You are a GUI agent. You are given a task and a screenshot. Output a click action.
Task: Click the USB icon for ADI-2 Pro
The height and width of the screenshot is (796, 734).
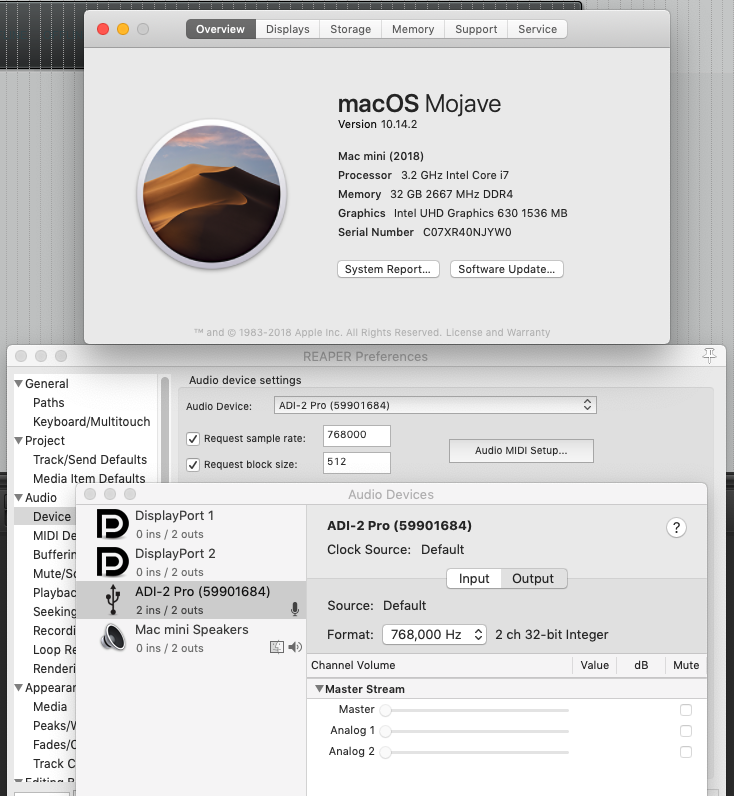[113, 600]
